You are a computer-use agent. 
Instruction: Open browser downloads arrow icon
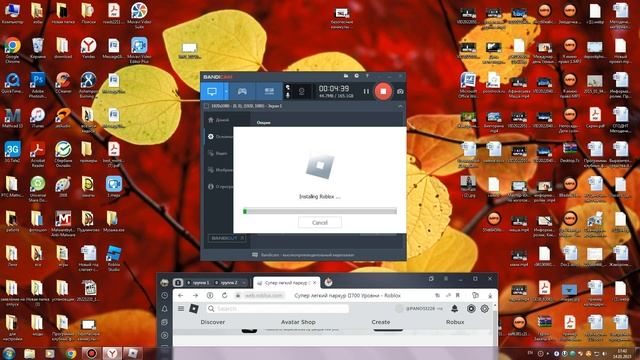pos(490,295)
